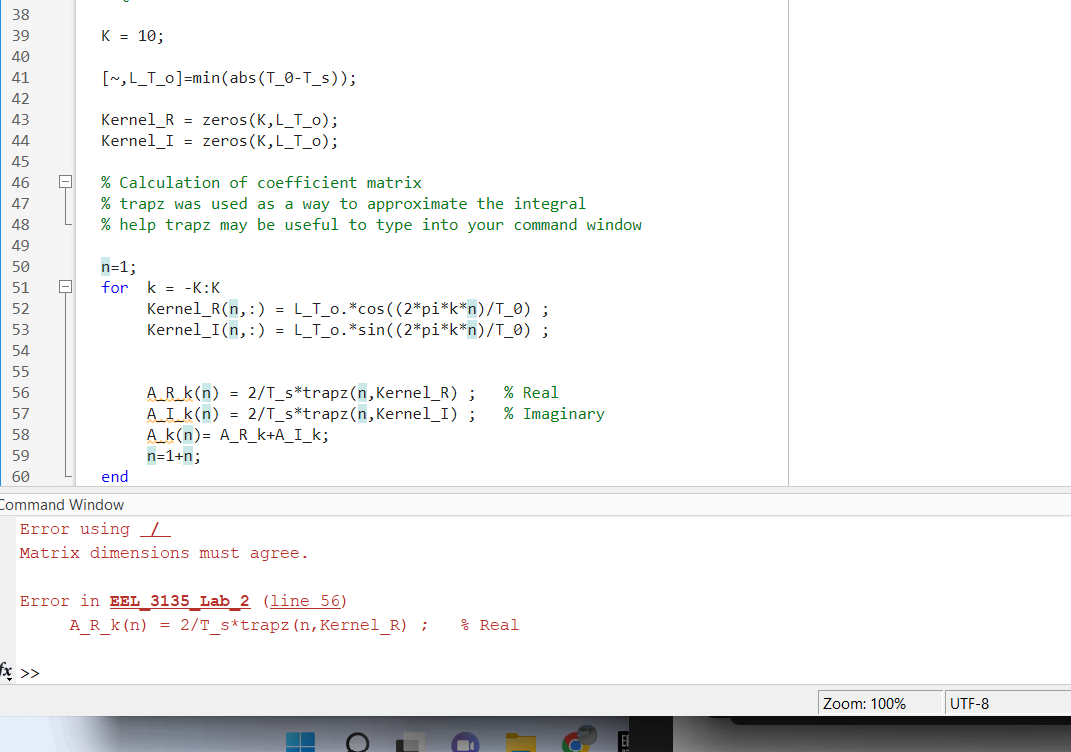
Task: Open Microsoft Teams from the taskbar
Action: (462, 744)
